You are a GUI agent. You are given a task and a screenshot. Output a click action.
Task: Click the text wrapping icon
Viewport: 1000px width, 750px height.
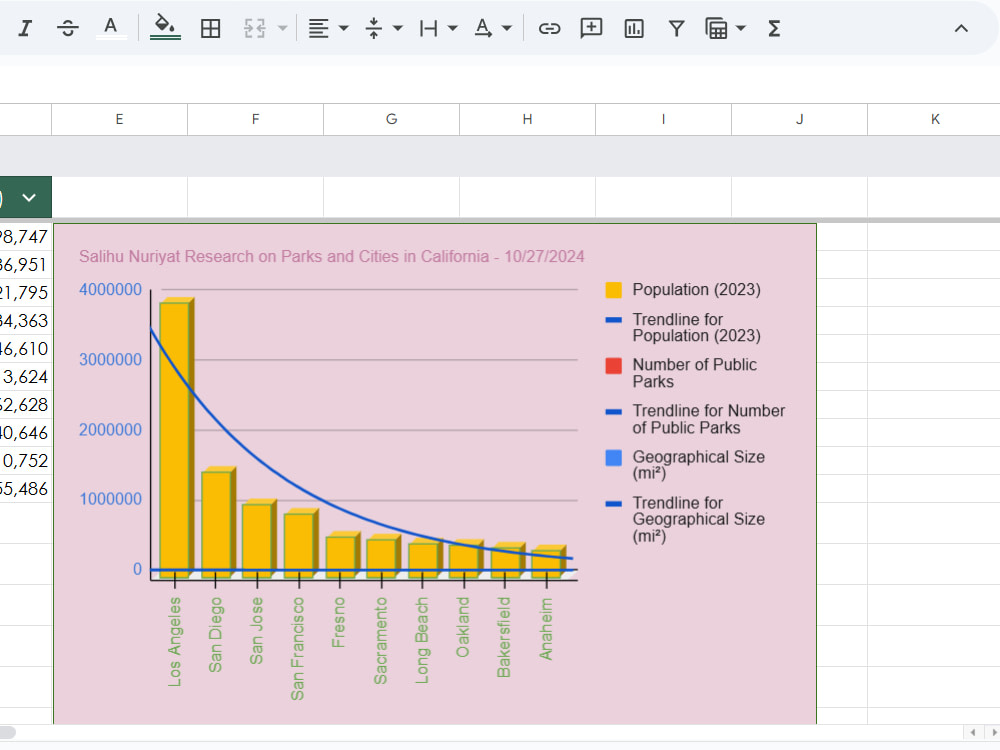pos(429,28)
